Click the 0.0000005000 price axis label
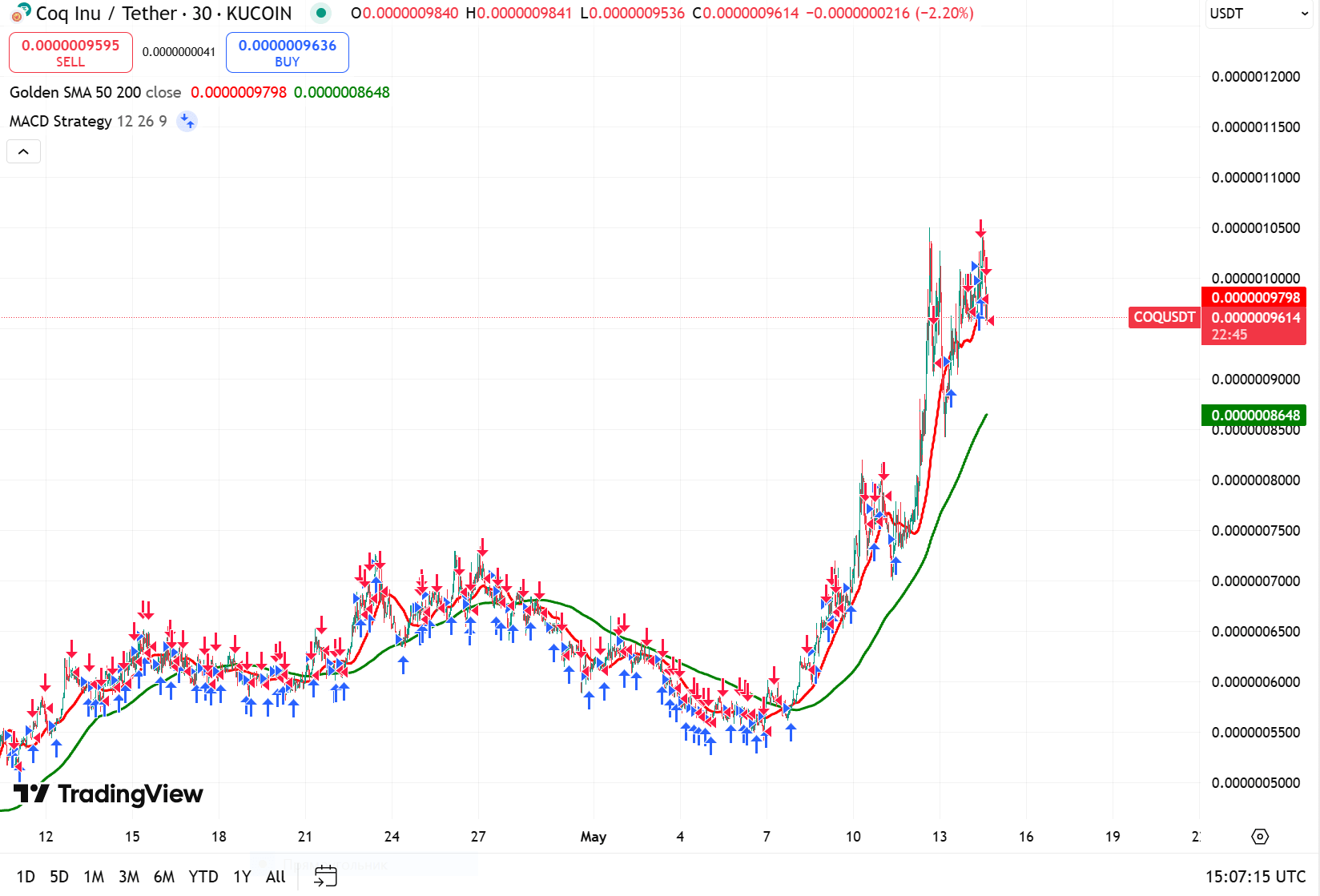The height and width of the screenshot is (896, 1320). [1255, 783]
